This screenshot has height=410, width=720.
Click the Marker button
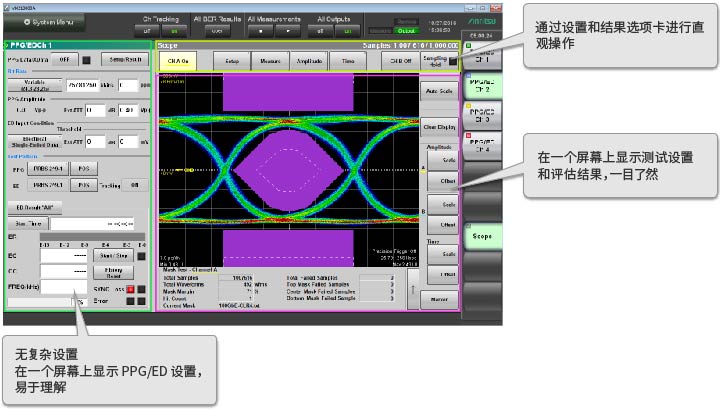click(439, 299)
